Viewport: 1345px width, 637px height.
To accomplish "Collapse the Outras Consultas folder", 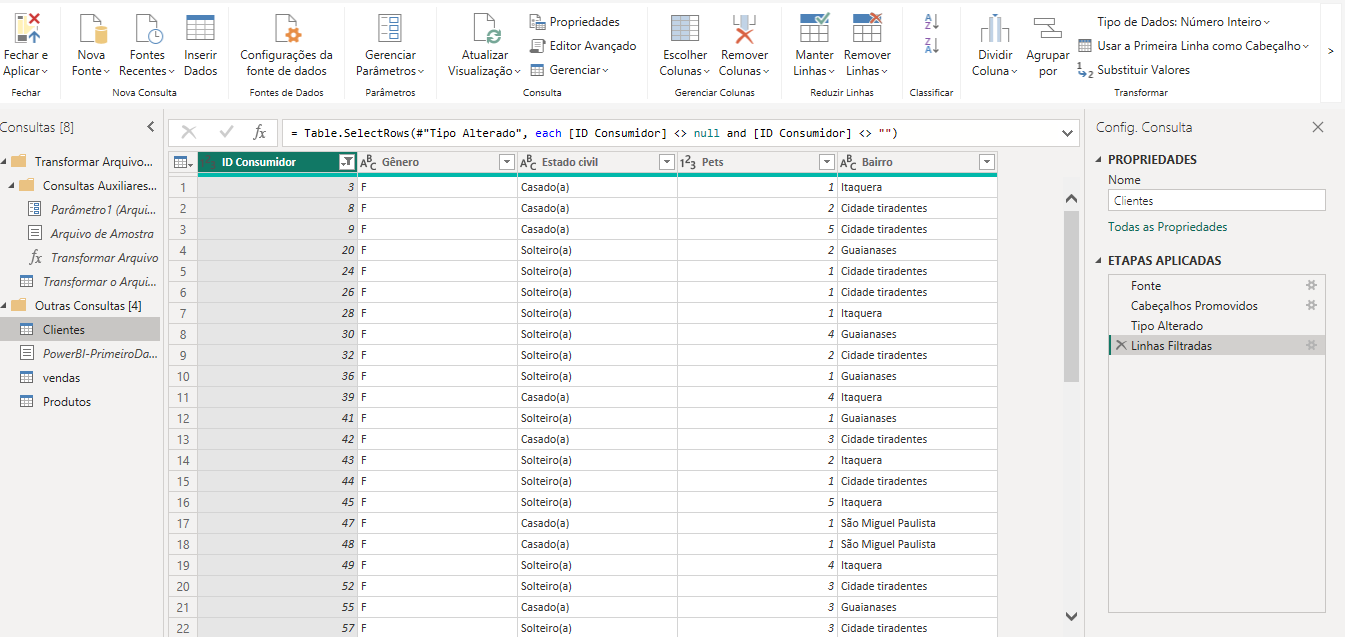I will (6, 305).
